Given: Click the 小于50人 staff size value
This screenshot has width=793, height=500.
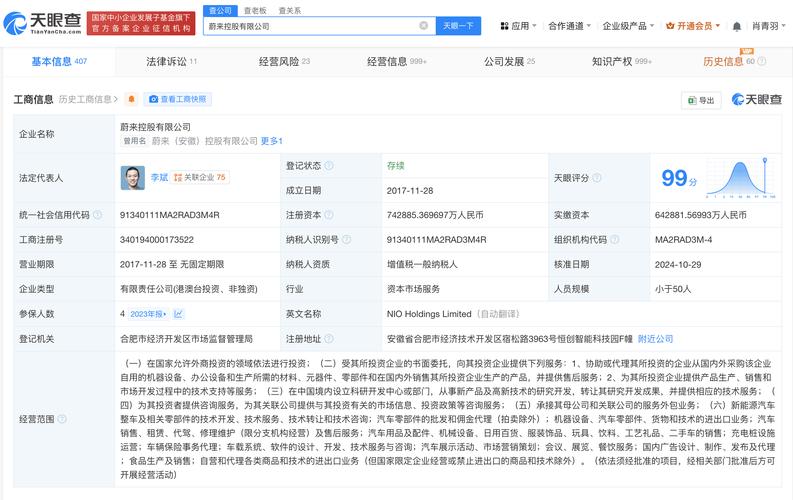Looking at the screenshot, I should click(673, 289).
